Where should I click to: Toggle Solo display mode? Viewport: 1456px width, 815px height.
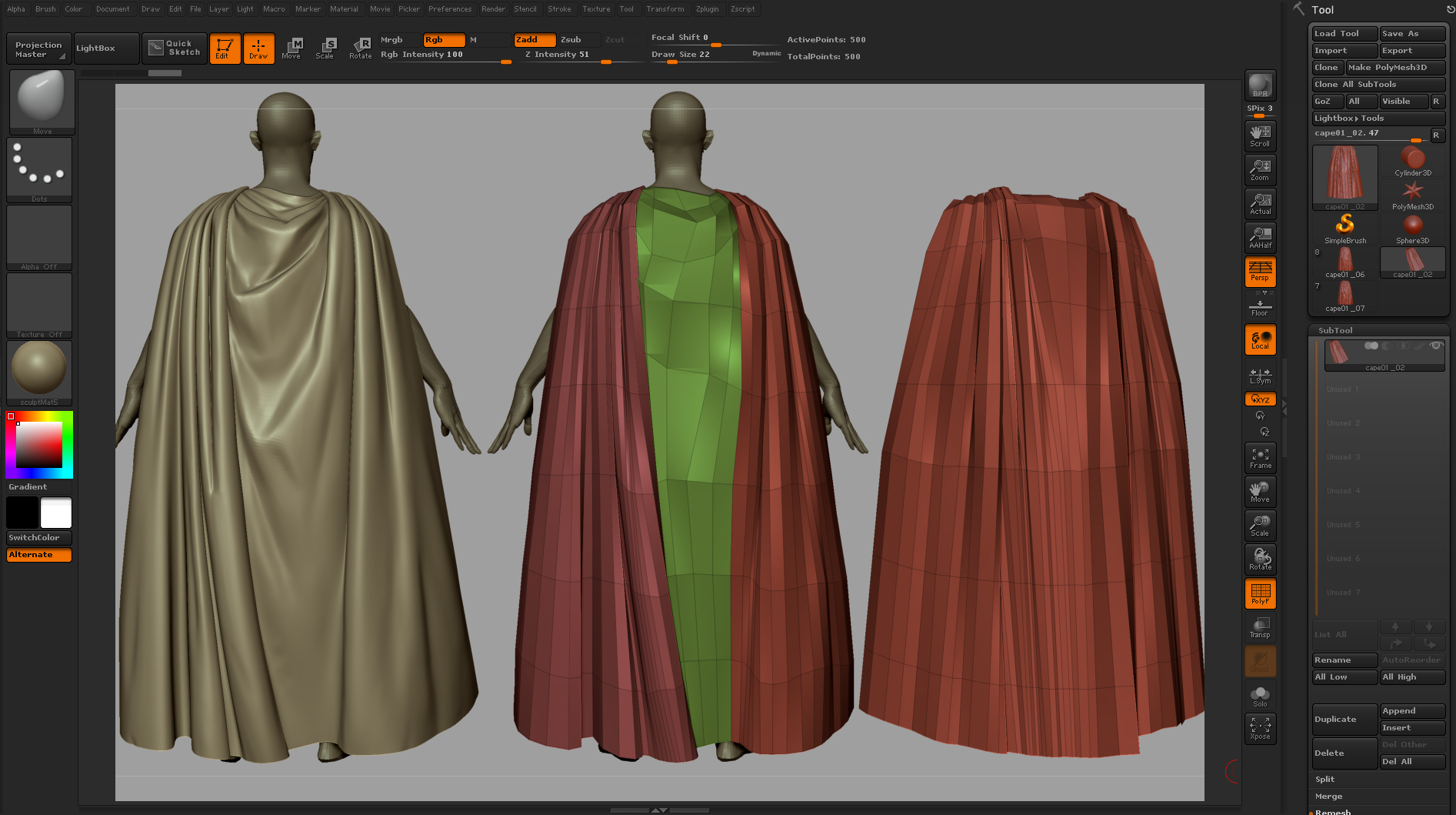1260,696
